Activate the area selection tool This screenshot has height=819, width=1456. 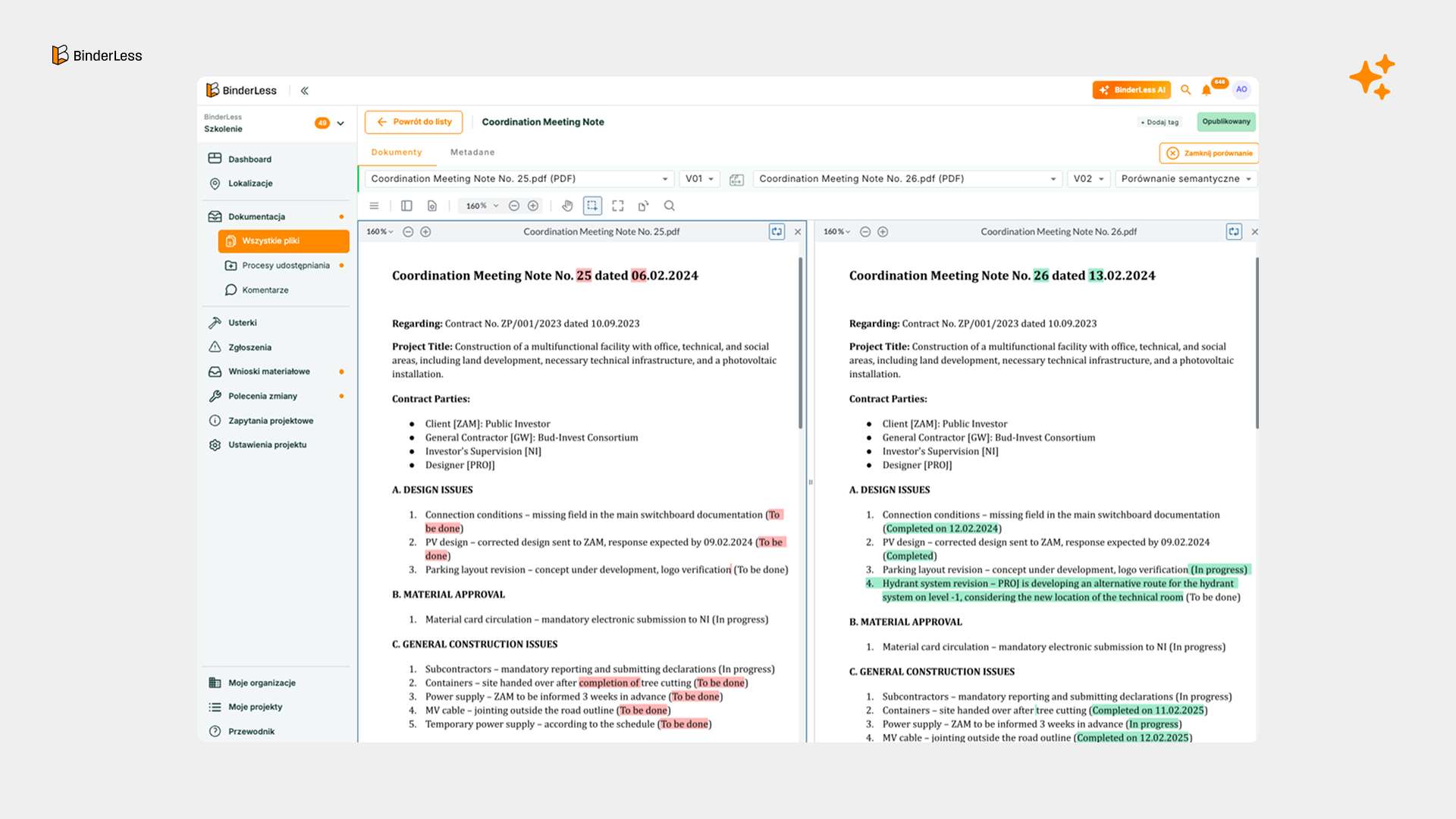pos(592,206)
